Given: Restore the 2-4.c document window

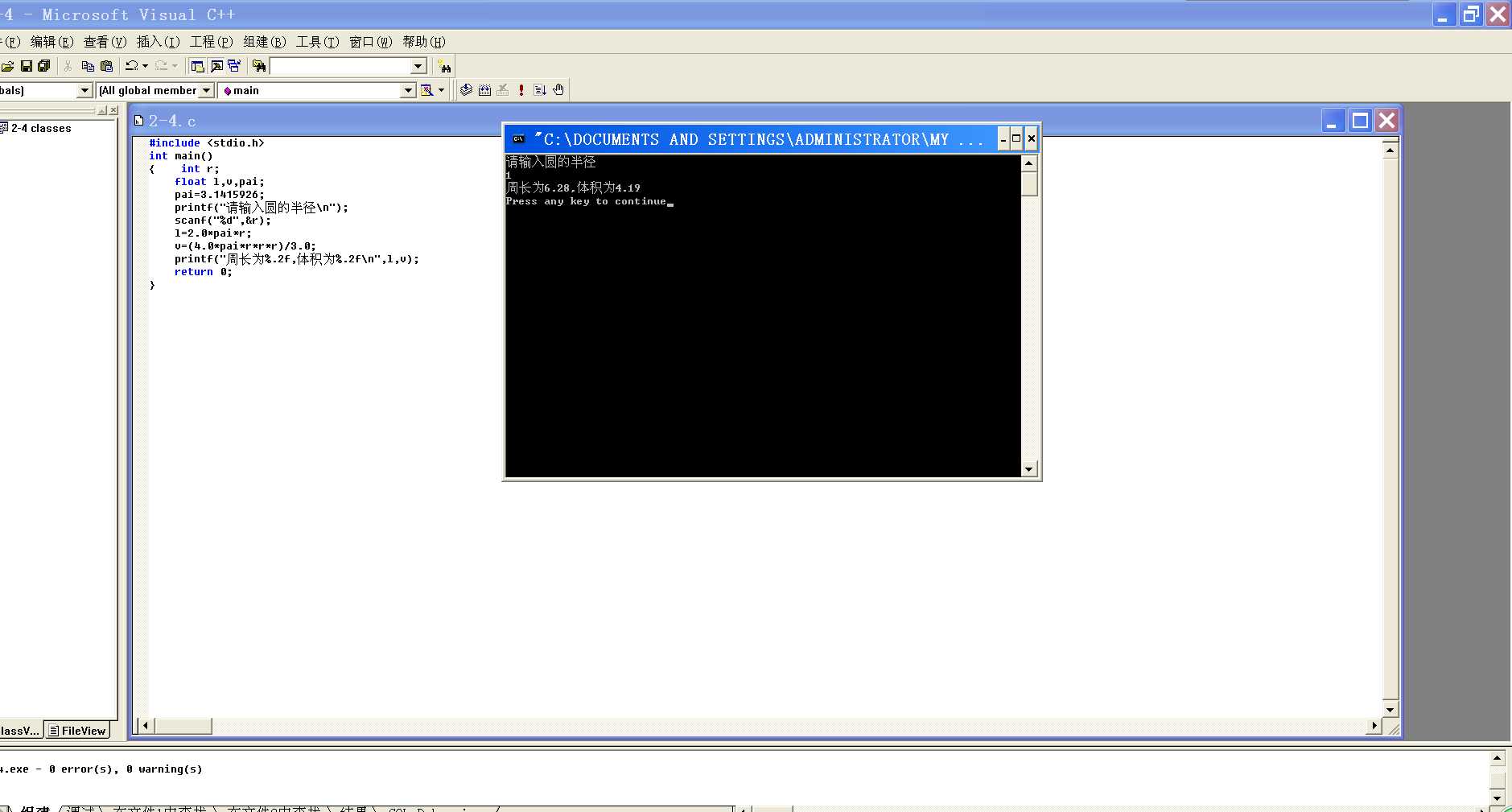Looking at the screenshot, I should (x=1360, y=121).
